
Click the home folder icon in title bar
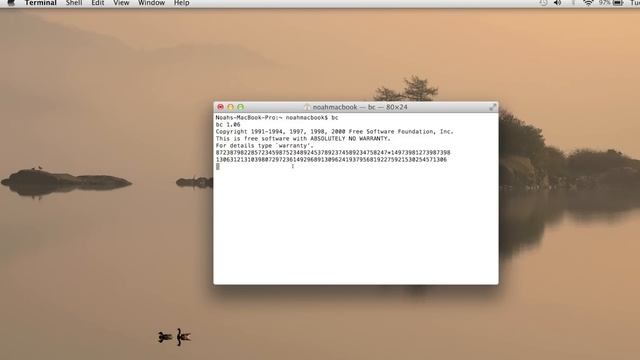click(x=307, y=107)
